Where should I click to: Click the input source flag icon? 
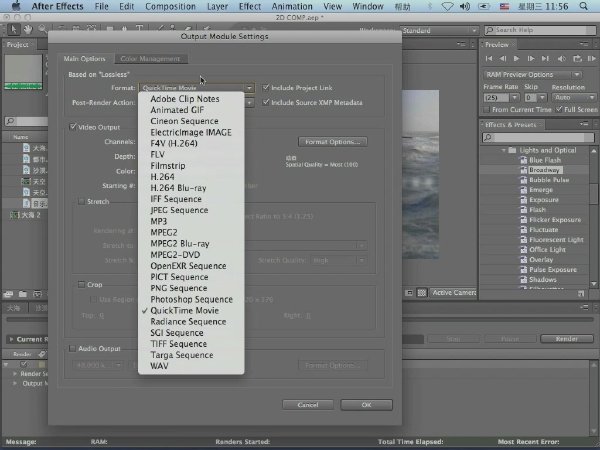pos(504,6)
